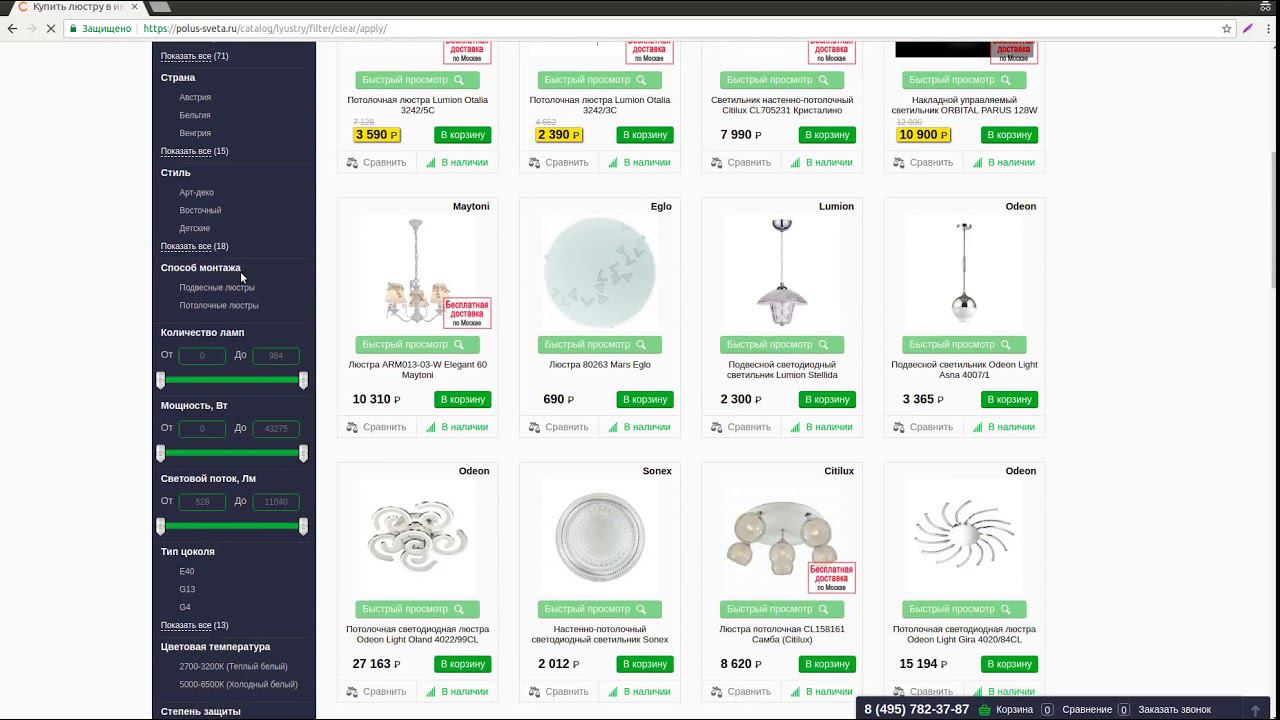The width and height of the screenshot is (1280, 720).
Task: Filter by 2700-3200К (Теплый белый)
Action: pyautogui.click(x=233, y=666)
